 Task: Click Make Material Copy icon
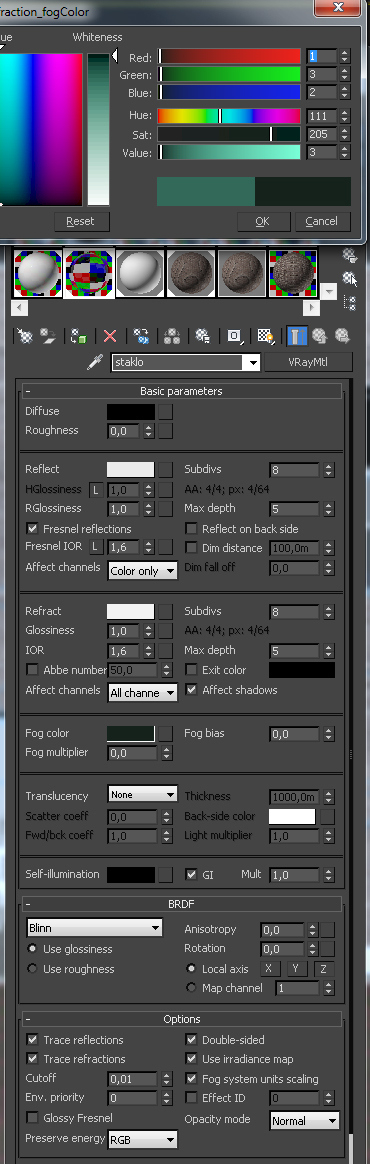(x=140, y=336)
